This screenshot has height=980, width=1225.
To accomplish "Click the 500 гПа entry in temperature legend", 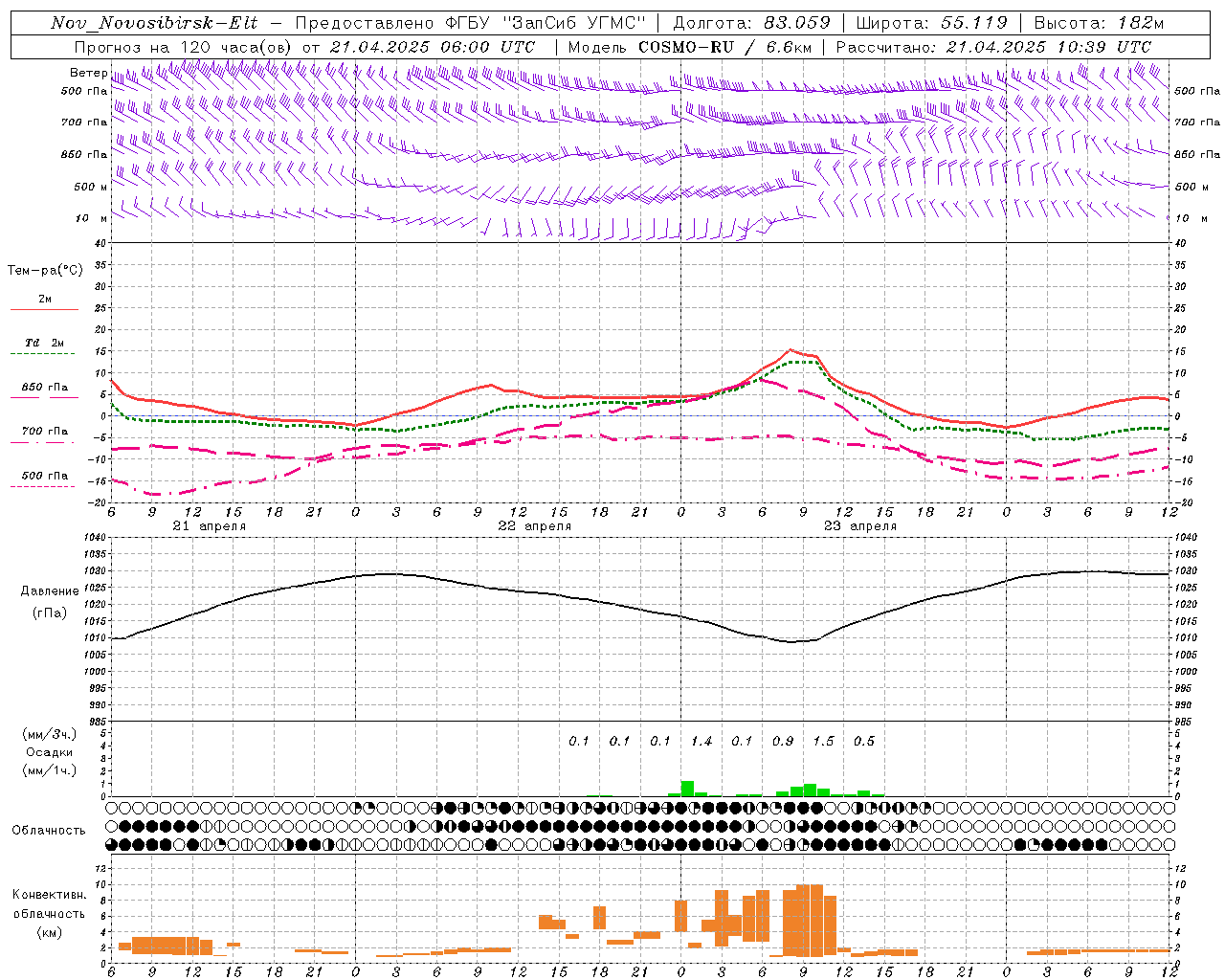I will pyautogui.click(x=44, y=476).
